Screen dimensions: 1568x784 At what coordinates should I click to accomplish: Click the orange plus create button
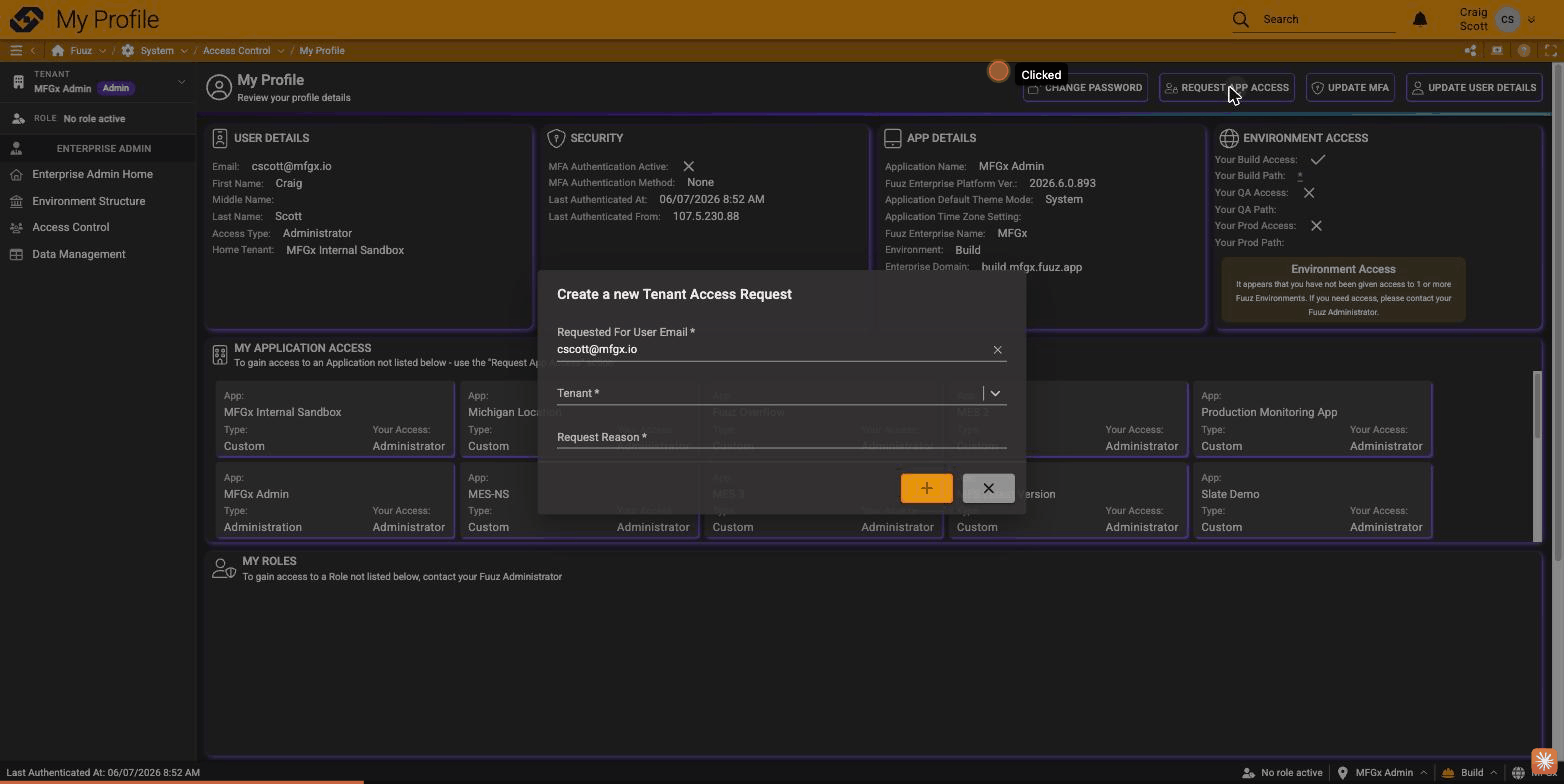pos(927,488)
